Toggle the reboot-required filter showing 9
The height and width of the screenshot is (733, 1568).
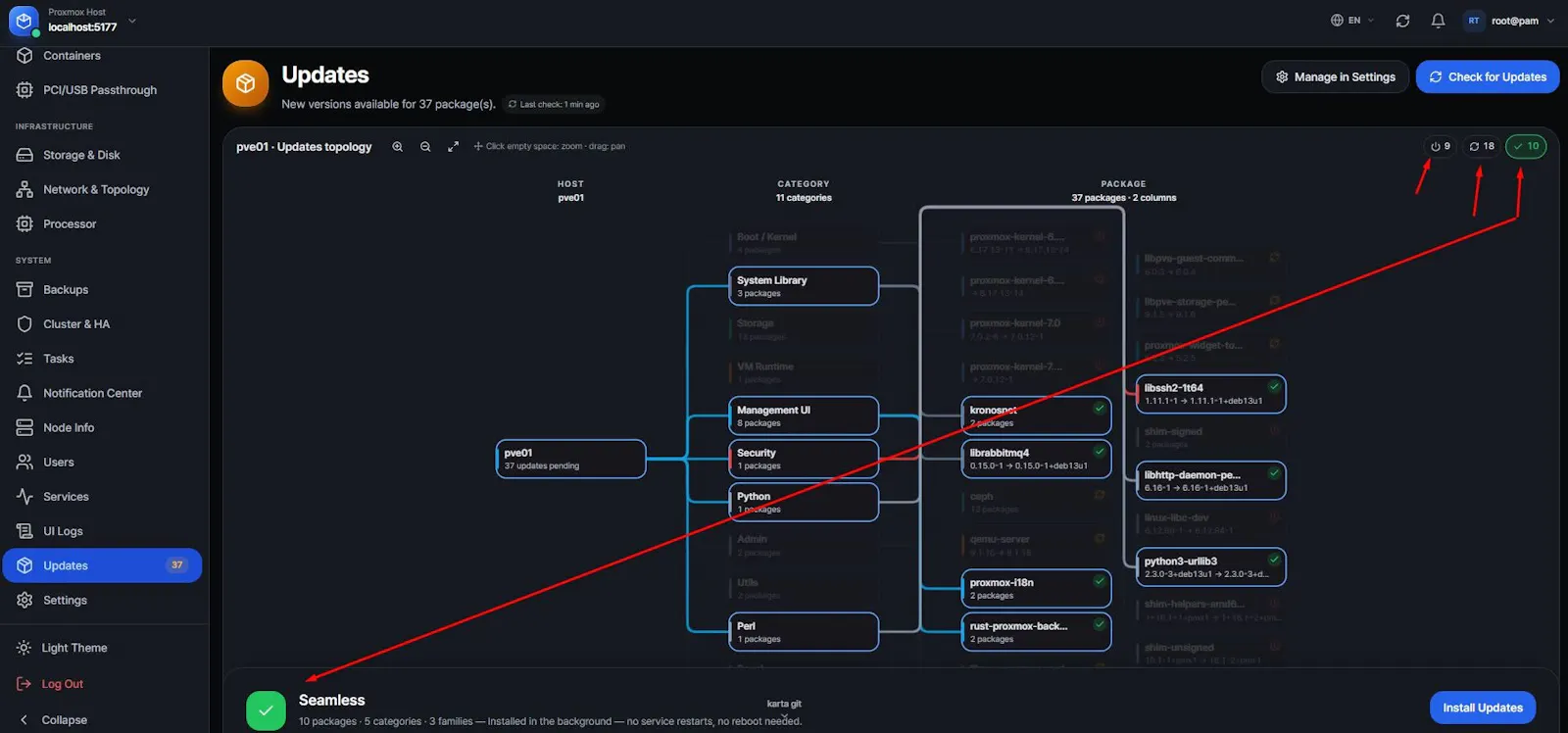(x=1440, y=146)
